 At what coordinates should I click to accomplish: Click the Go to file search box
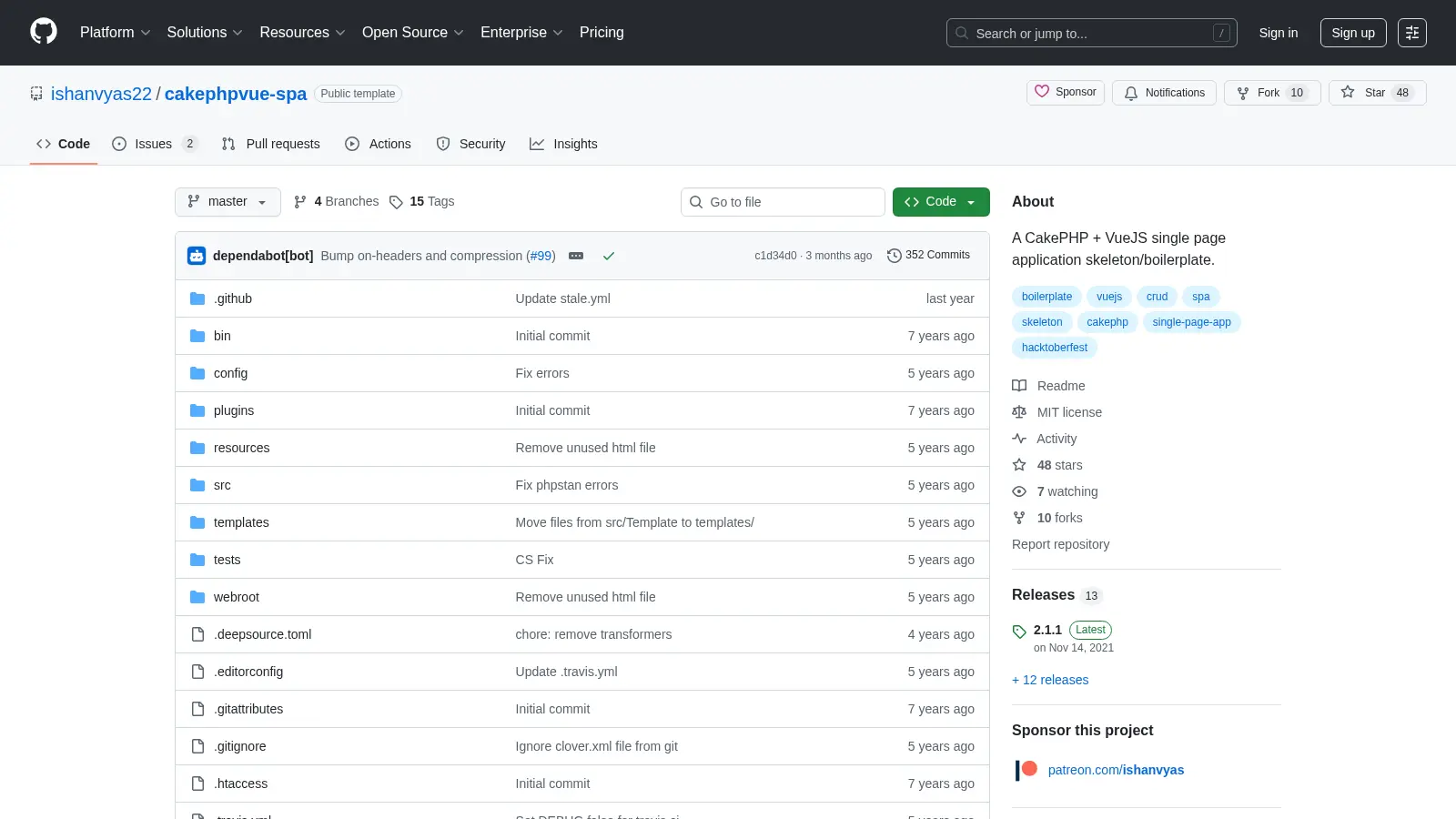[783, 202]
